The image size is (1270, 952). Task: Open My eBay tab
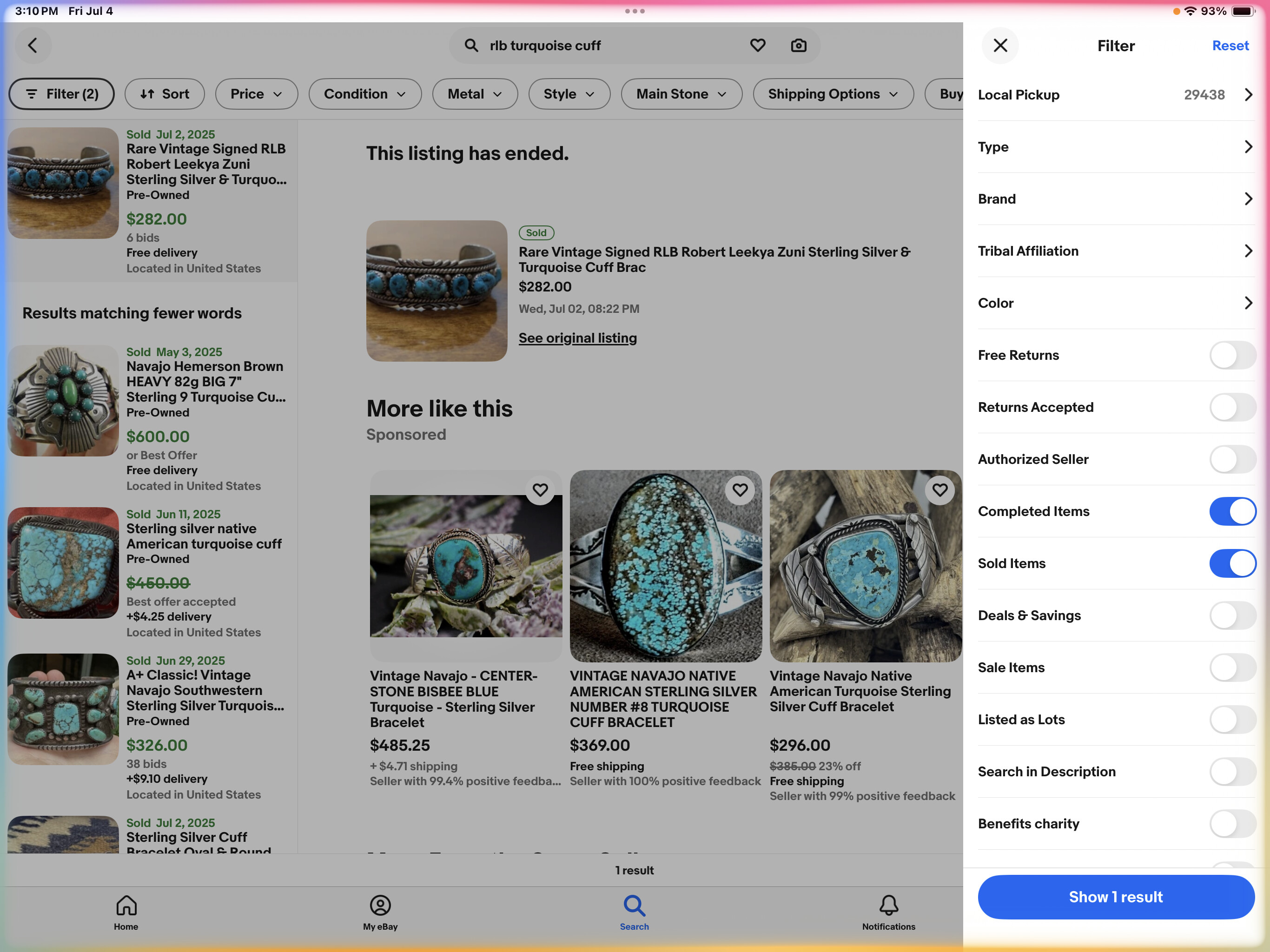coord(380,912)
